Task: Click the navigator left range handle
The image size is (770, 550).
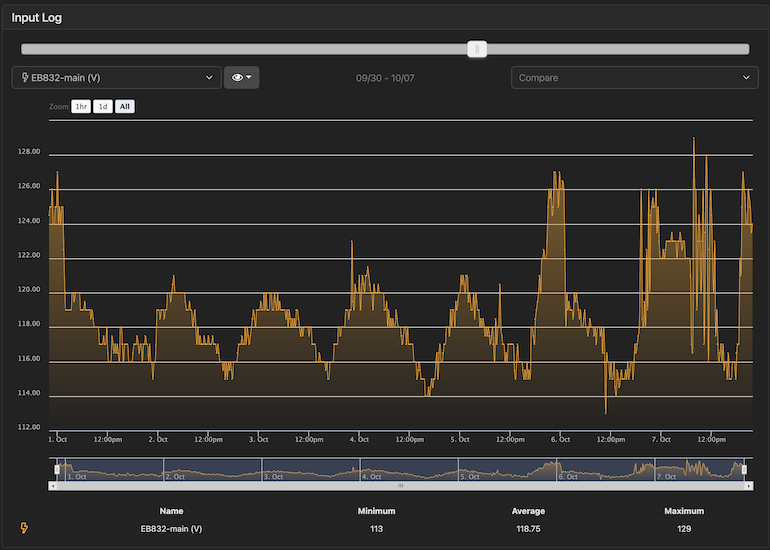Action: click(x=57, y=470)
